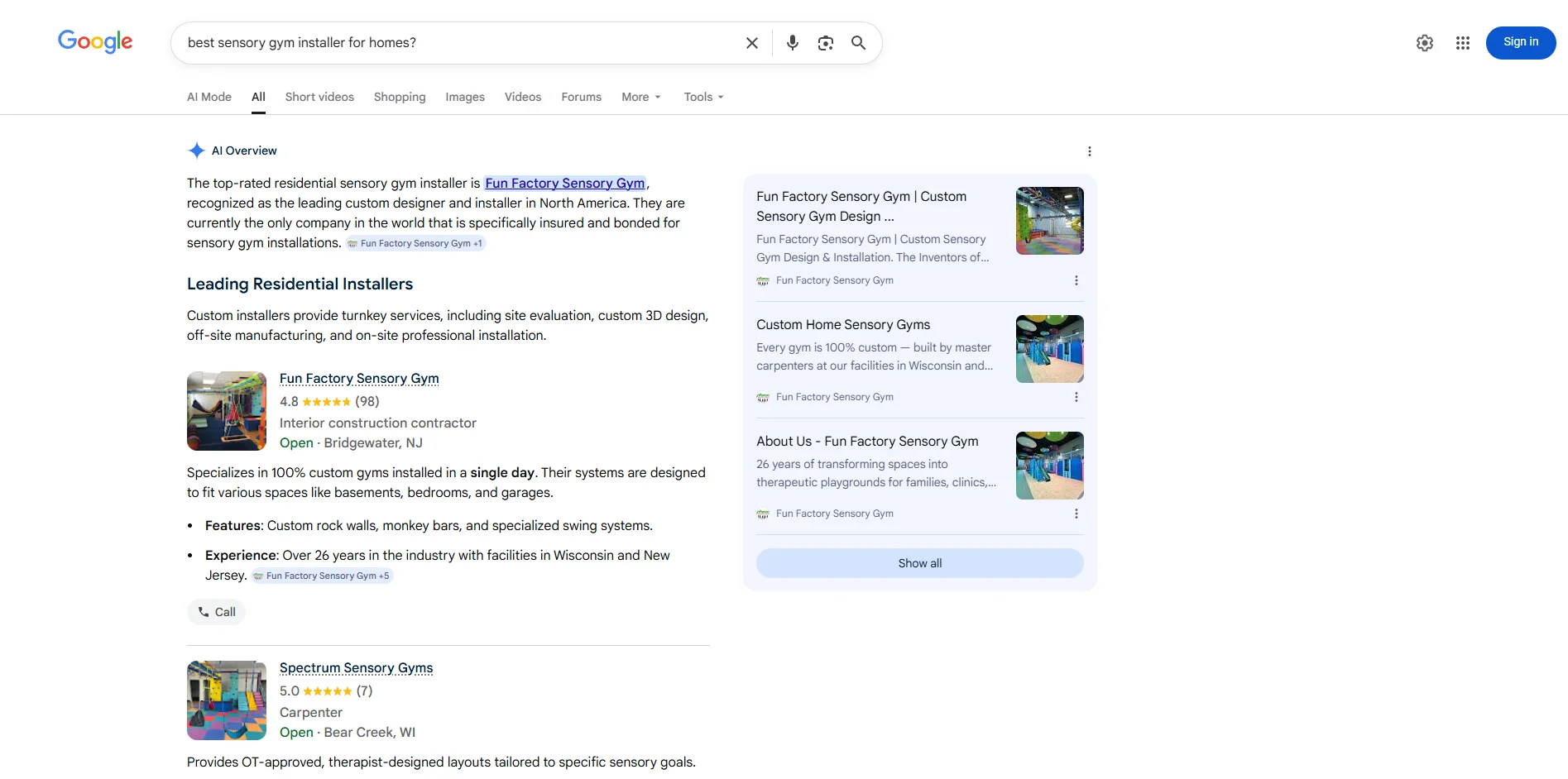The height and width of the screenshot is (779, 1568).
Task: Click the Show all button
Action: pos(920,563)
